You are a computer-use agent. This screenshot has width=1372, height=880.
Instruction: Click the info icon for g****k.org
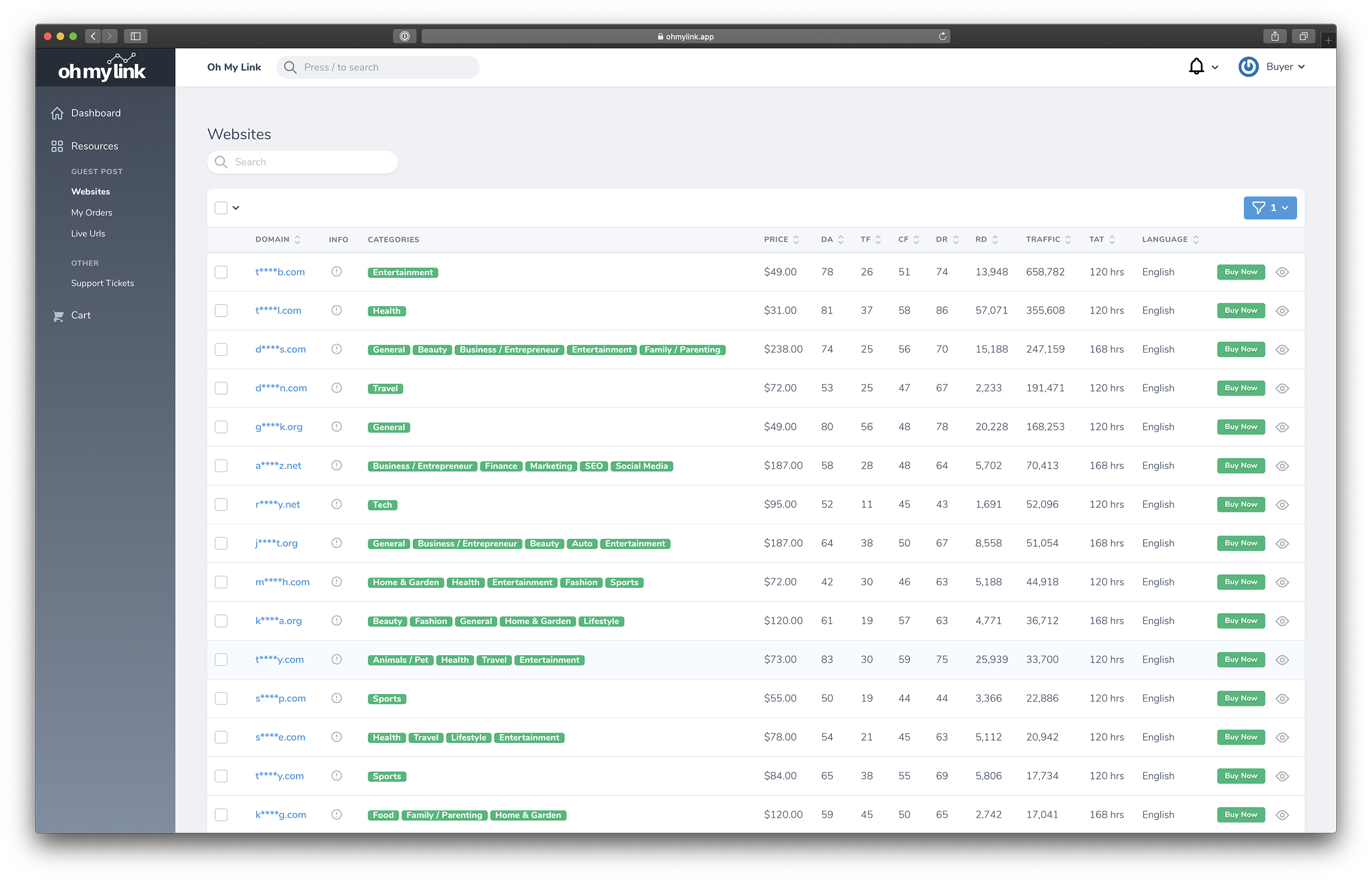[x=336, y=428]
